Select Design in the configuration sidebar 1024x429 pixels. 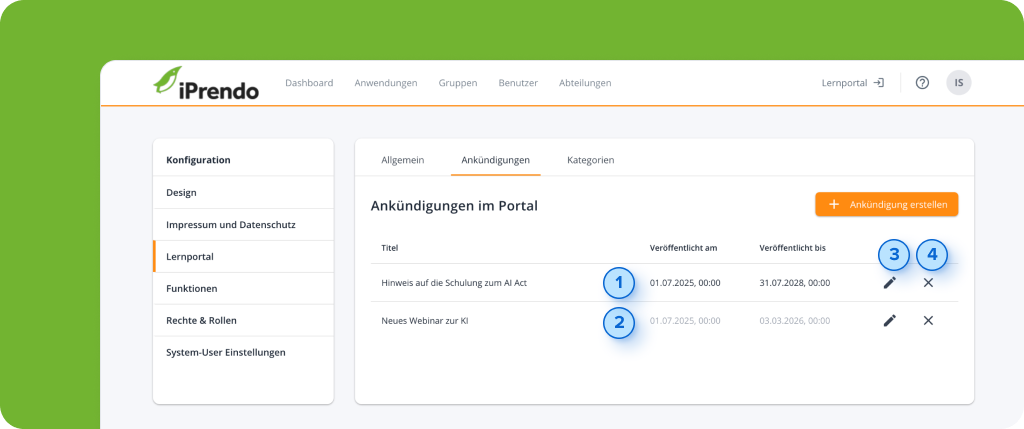point(182,192)
